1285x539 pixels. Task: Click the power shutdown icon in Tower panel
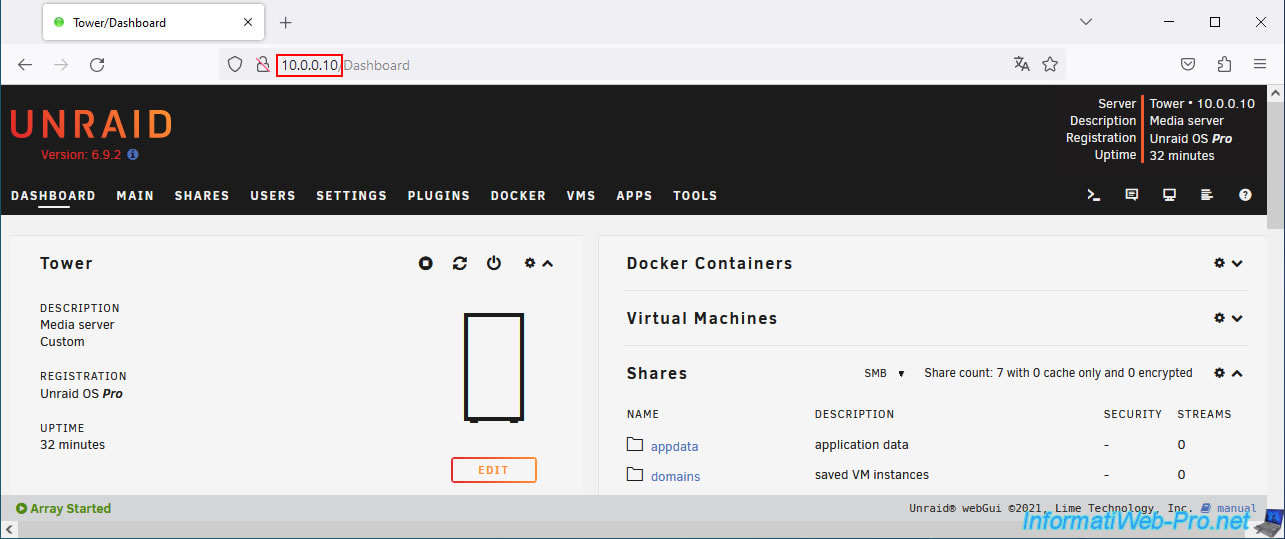[x=494, y=263]
